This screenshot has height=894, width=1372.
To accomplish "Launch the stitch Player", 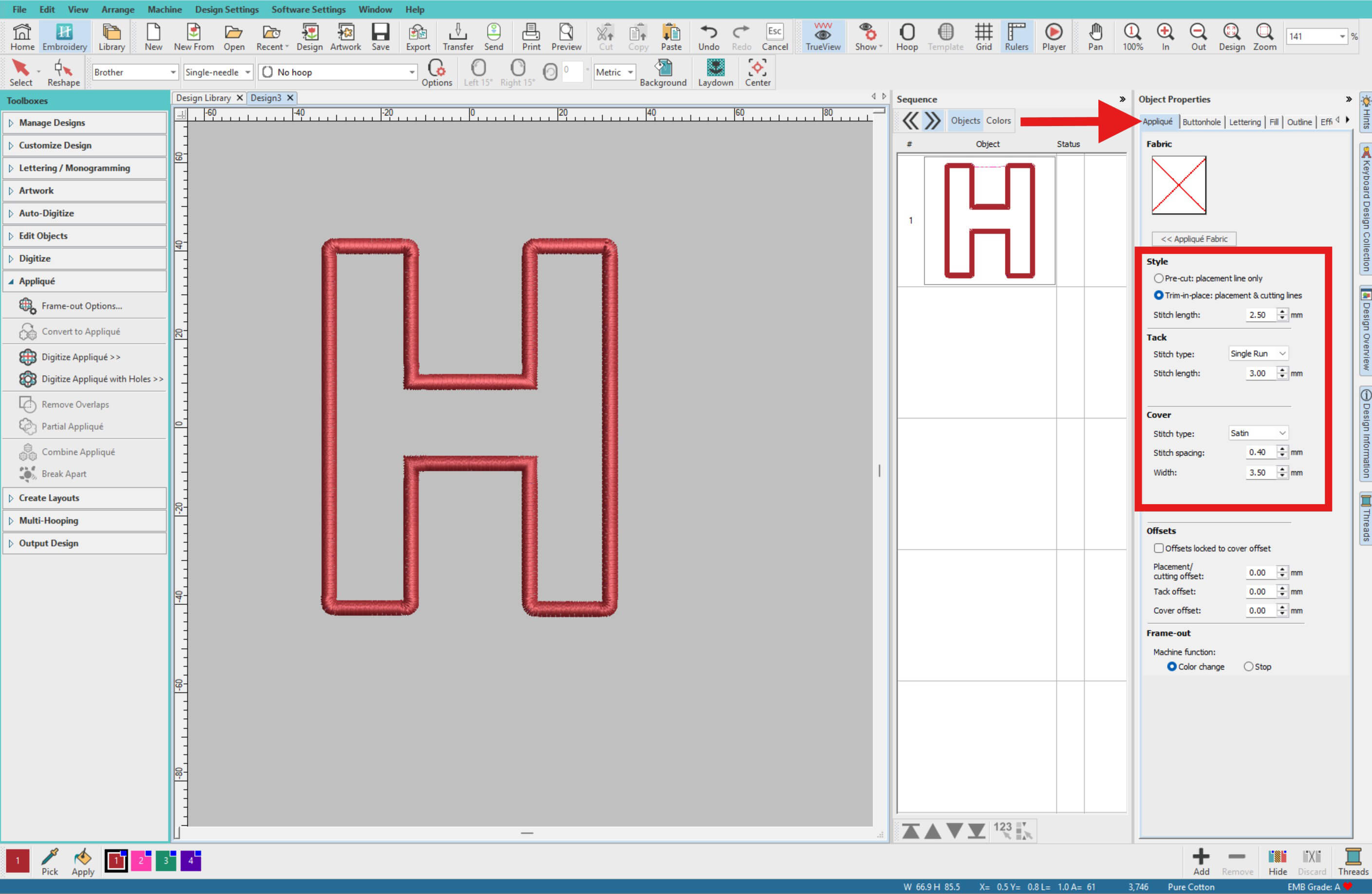I will [x=1053, y=36].
